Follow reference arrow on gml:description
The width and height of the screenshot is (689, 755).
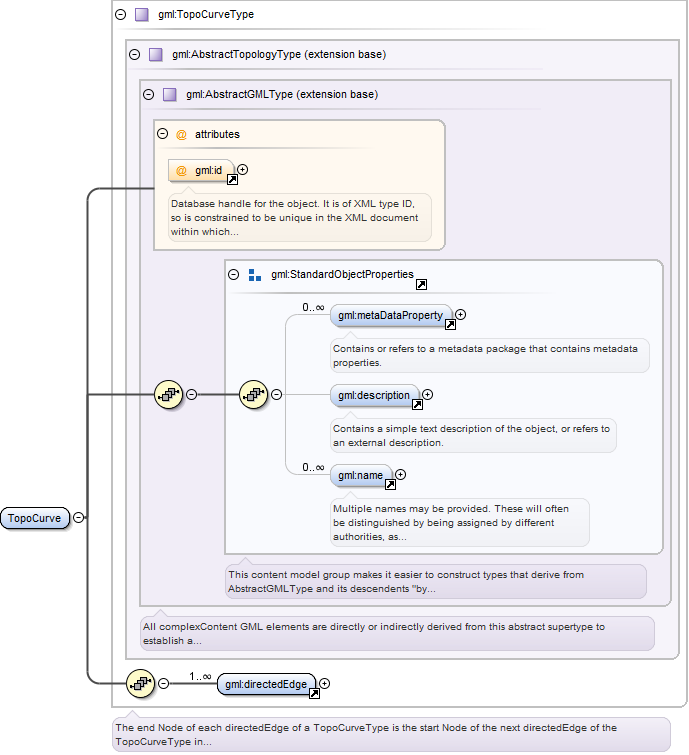pos(417,404)
